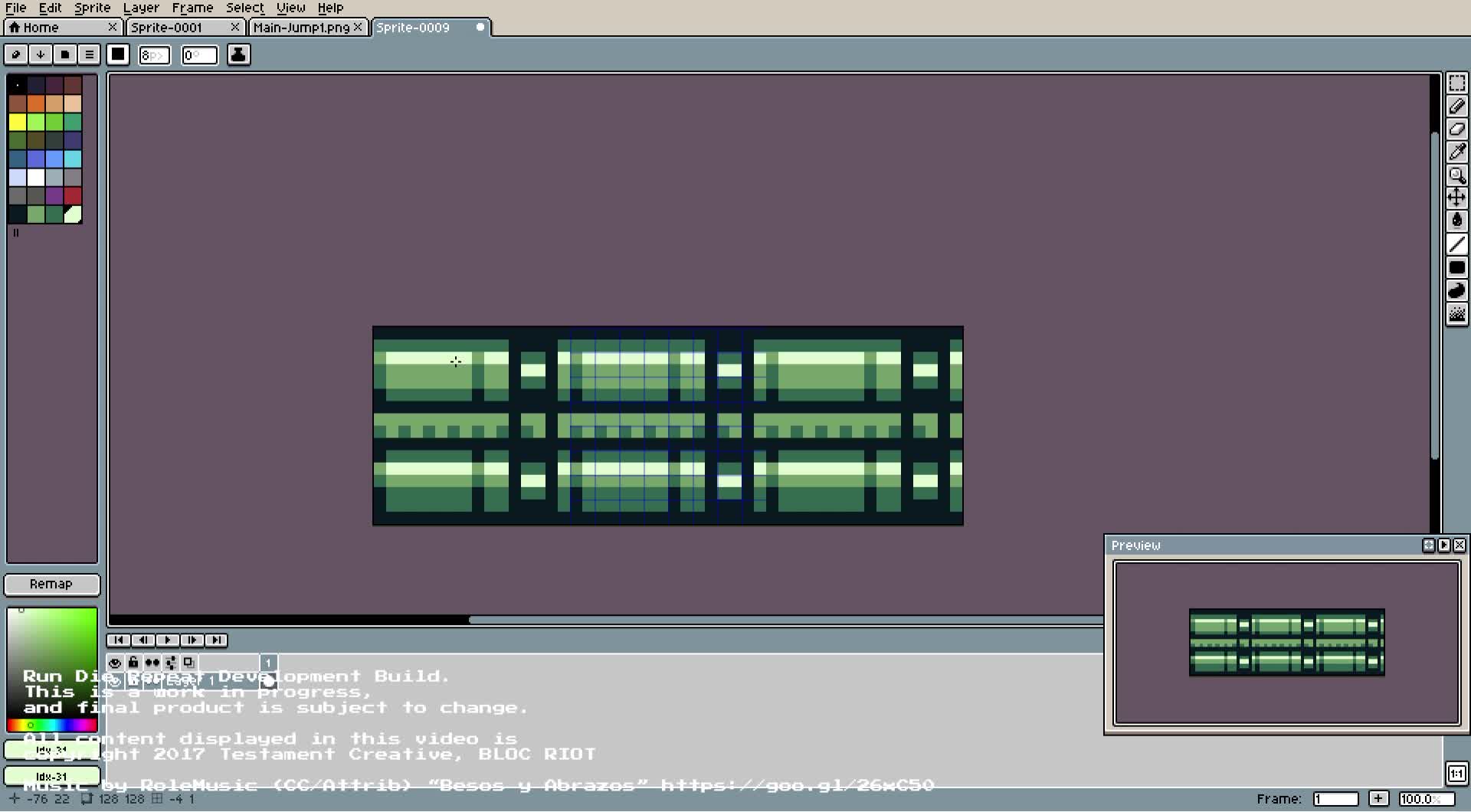This screenshot has width=1471, height=812.
Task: Select the Contour tool
Action: click(1456, 290)
